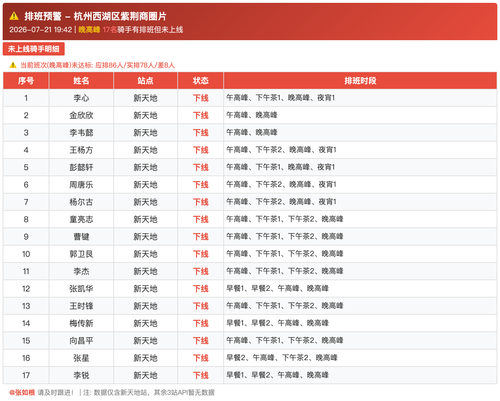
Task: Select rider name 王杨方
Action: click(x=81, y=150)
